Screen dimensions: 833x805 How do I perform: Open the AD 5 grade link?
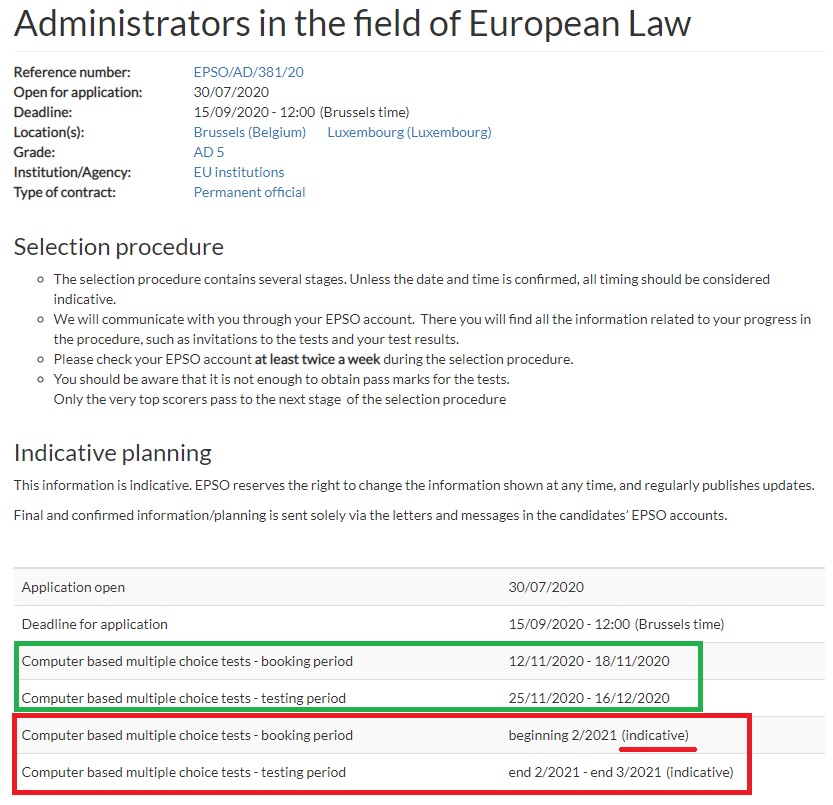(x=209, y=152)
